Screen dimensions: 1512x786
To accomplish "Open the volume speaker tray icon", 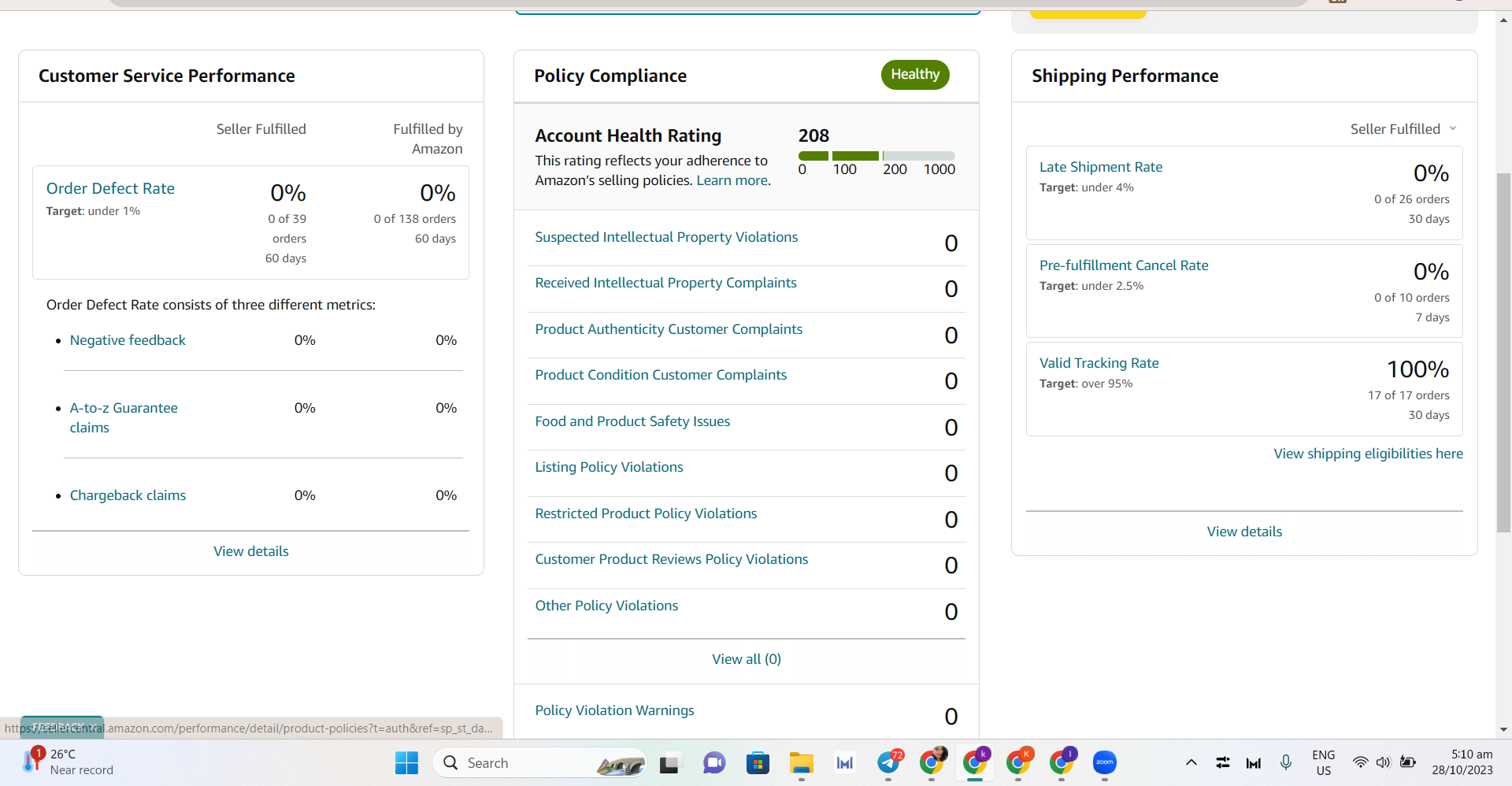I will [1384, 762].
